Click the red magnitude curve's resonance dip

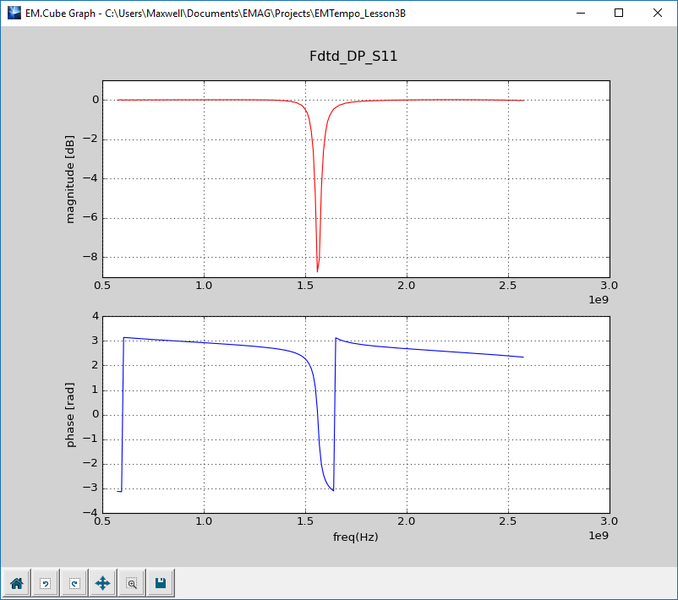[x=318, y=268]
